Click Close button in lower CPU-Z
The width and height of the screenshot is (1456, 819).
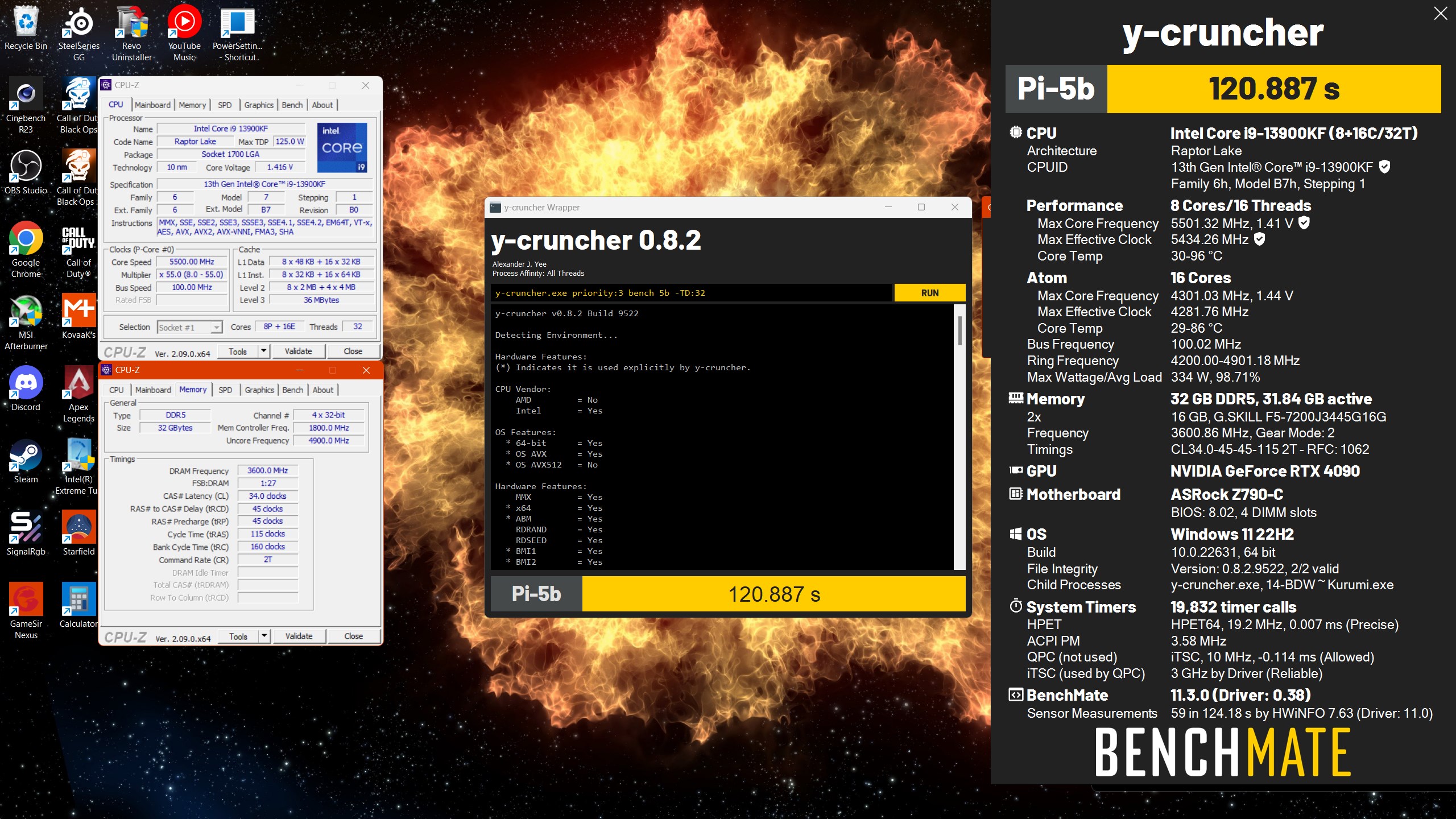[353, 636]
